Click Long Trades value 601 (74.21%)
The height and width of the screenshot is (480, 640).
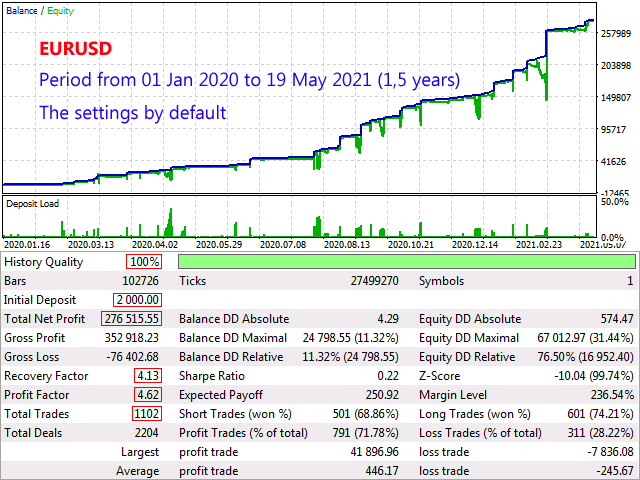pos(600,413)
